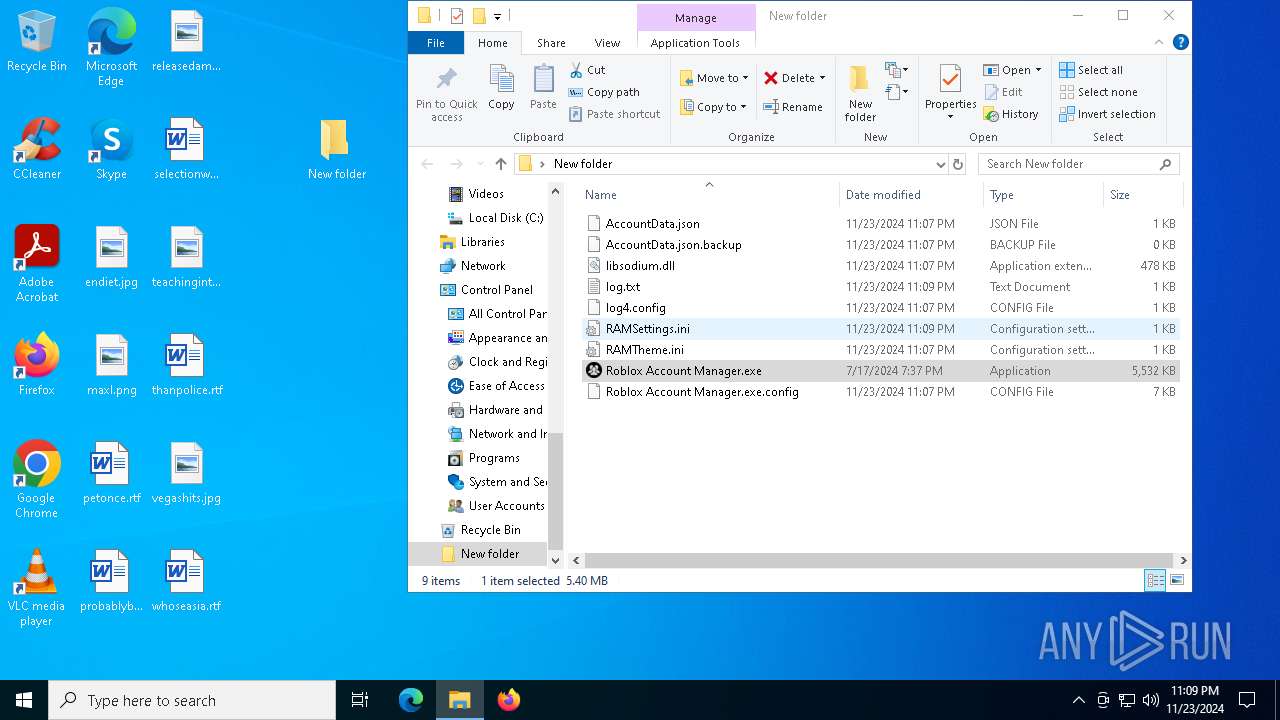Viewport: 1280px width, 720px height.
Task: Click the address bar path New folder
Action: [x=583, y=164]
